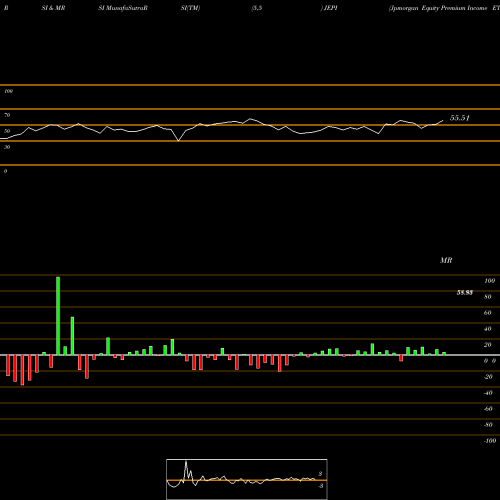500x500 pixels.
Task: Click the SI & MR header text
Action: pos(53,8)
